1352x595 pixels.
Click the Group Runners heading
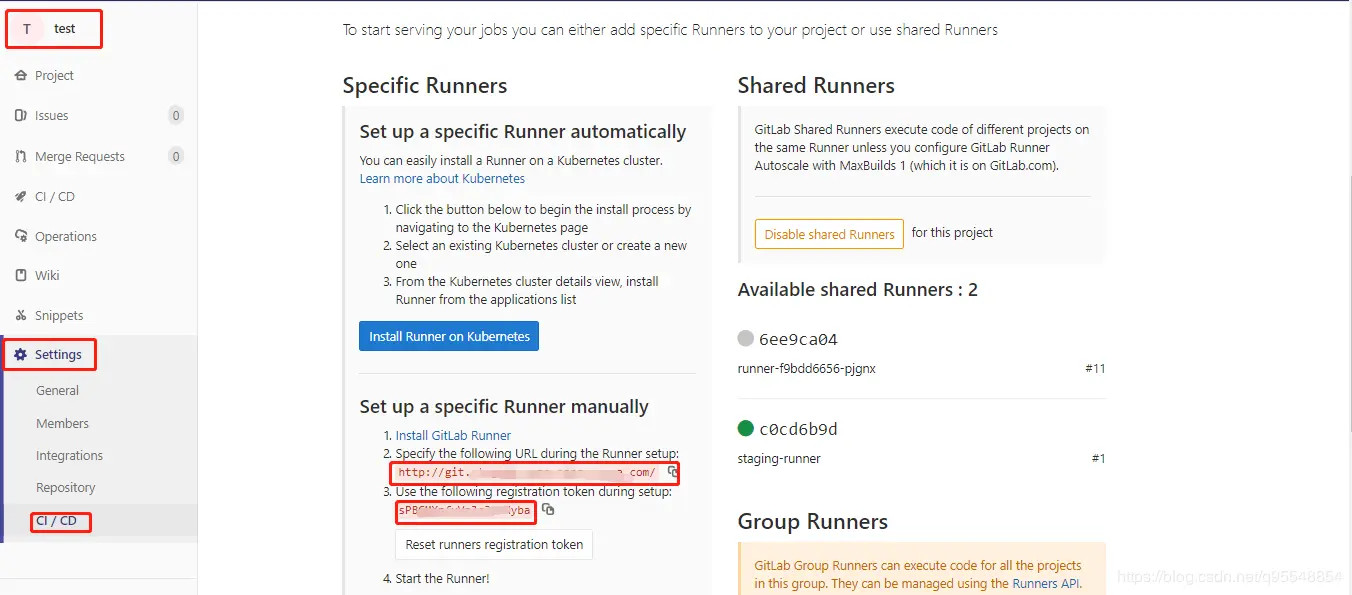[813, 522]
